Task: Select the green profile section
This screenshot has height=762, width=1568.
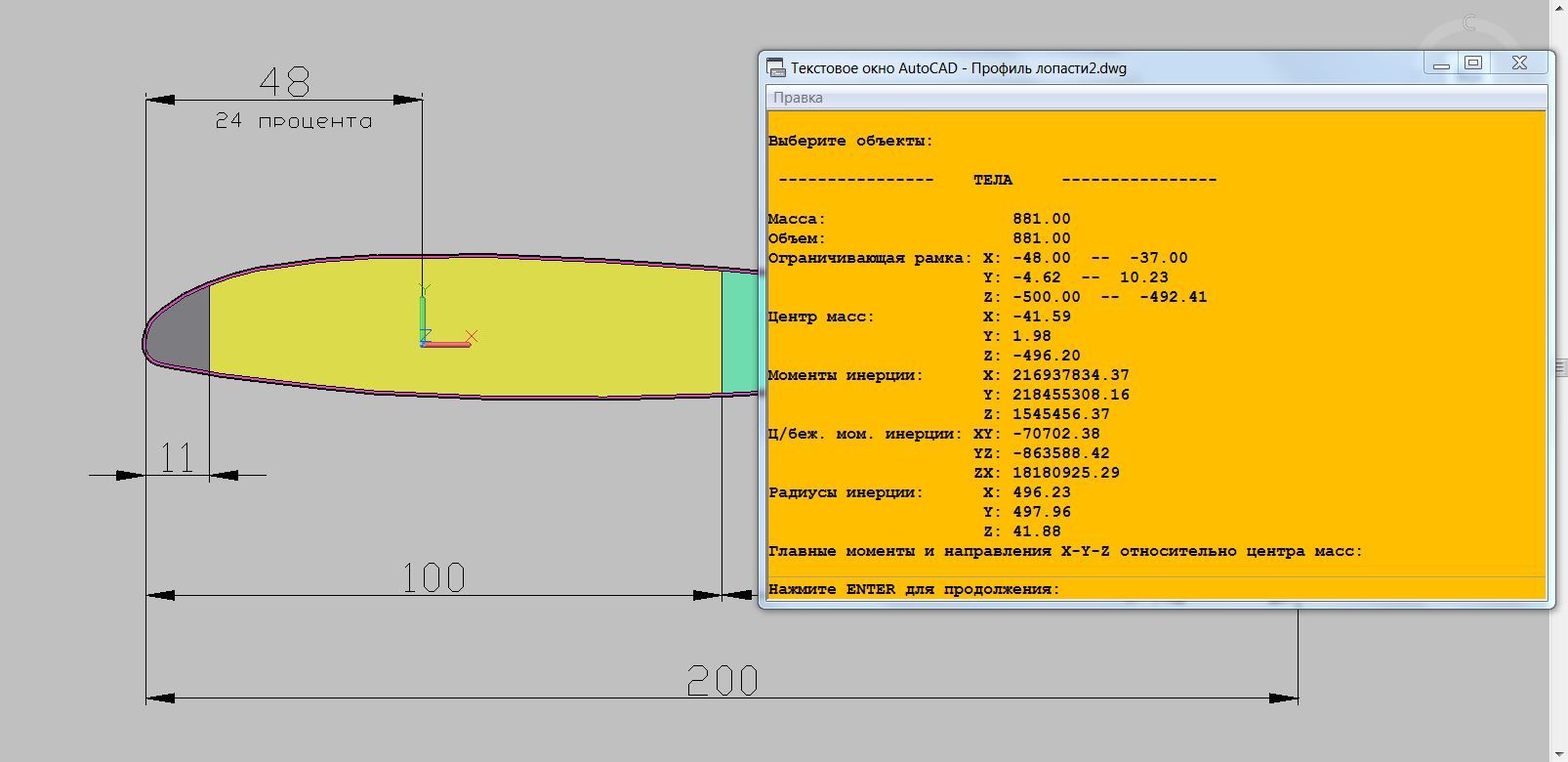Action: 739,332
